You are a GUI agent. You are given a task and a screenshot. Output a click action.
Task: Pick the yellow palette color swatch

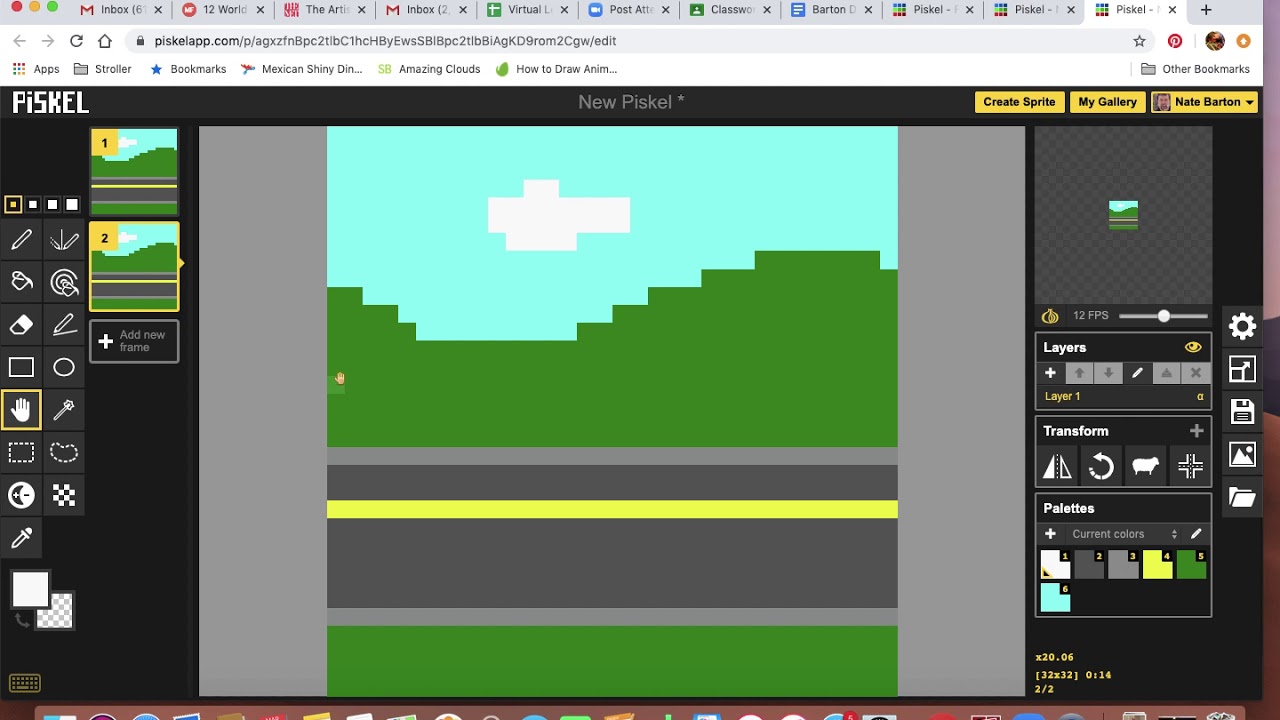coord(1157,564)
